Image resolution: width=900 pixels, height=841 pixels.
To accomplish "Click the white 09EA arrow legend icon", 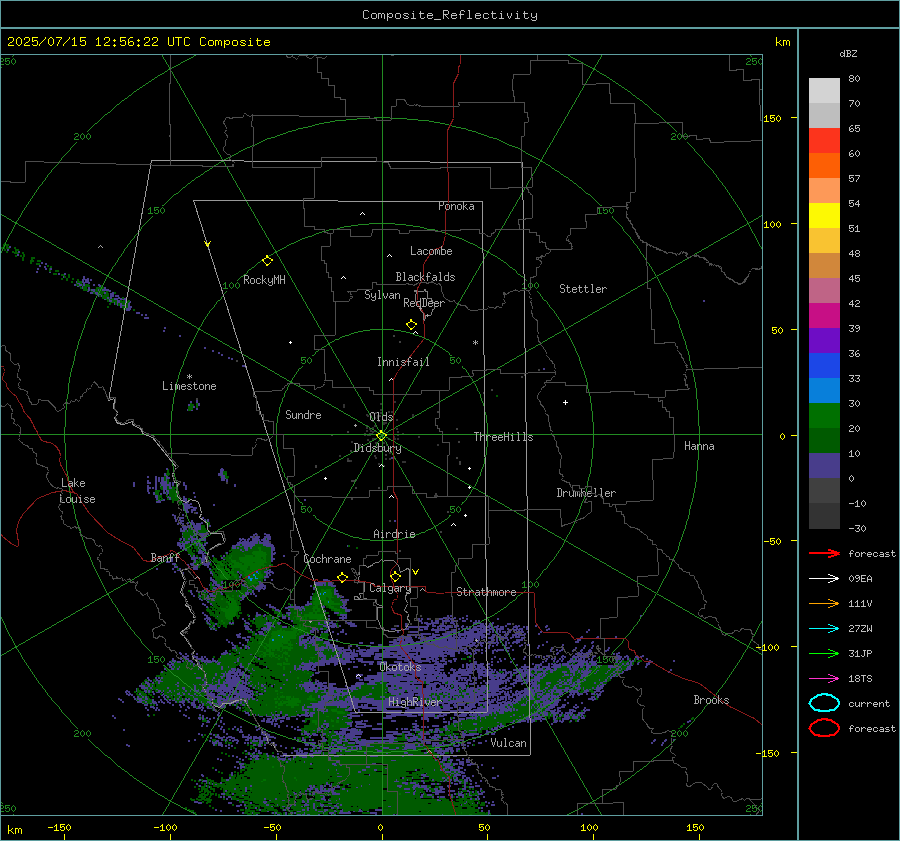I will (824, 579).
